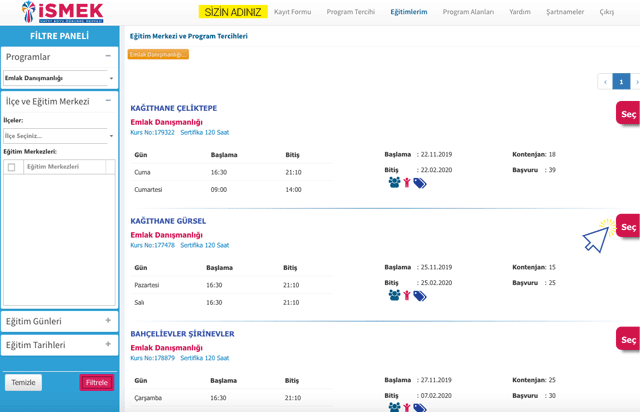Screen dimensions: 640x412
Task: Select the Bahçelievler Şirinevler course with Seç
Action: coord(628,339)
